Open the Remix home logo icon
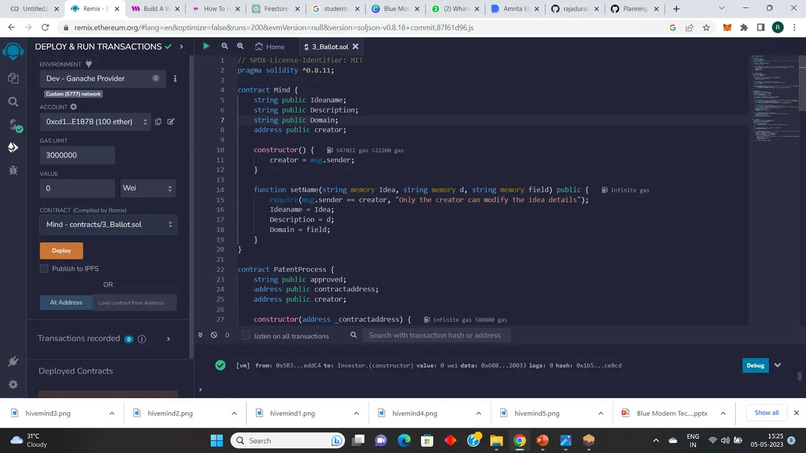 tap(13, 51)
